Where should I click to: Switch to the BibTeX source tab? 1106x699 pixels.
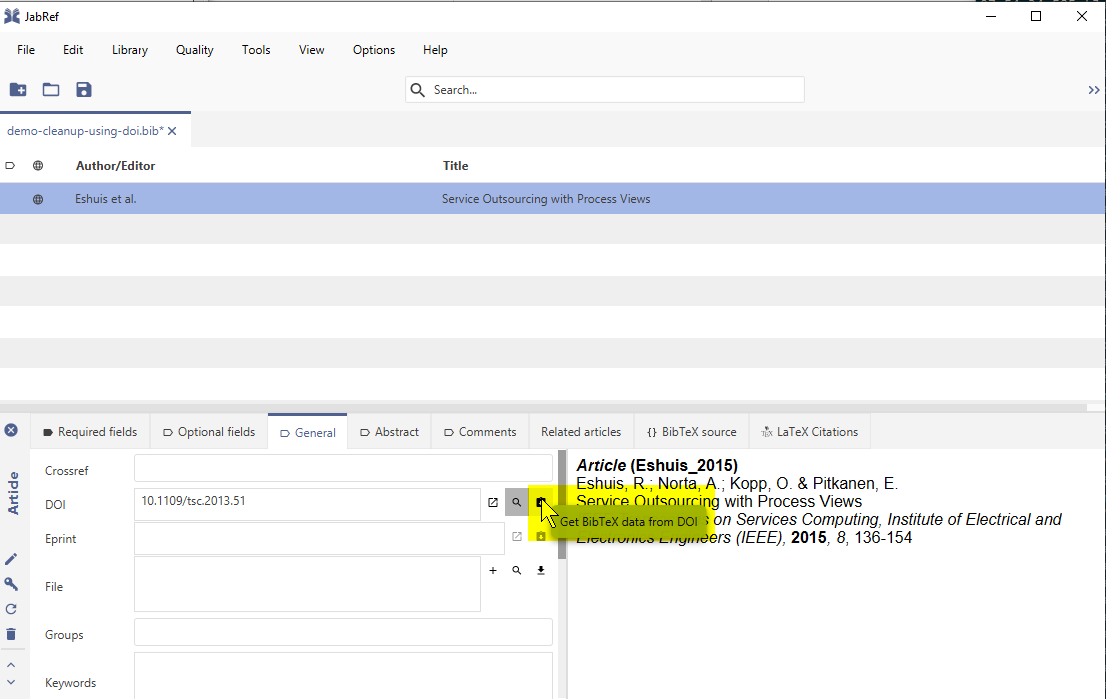(691, 431)
